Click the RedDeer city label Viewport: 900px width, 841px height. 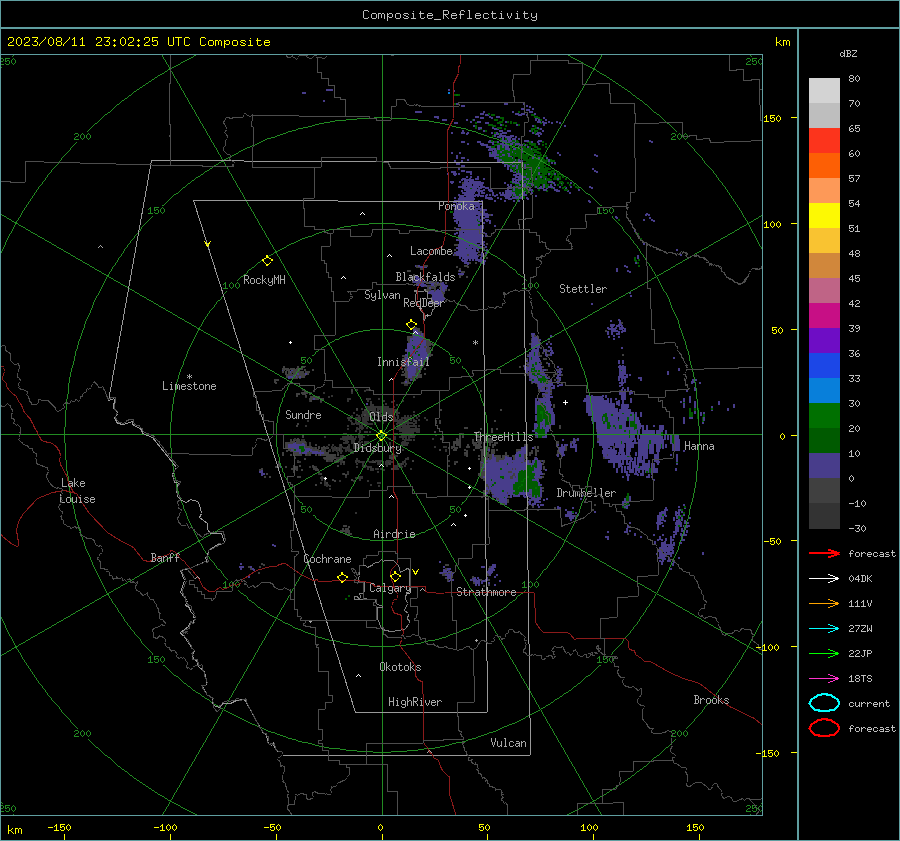424,303
